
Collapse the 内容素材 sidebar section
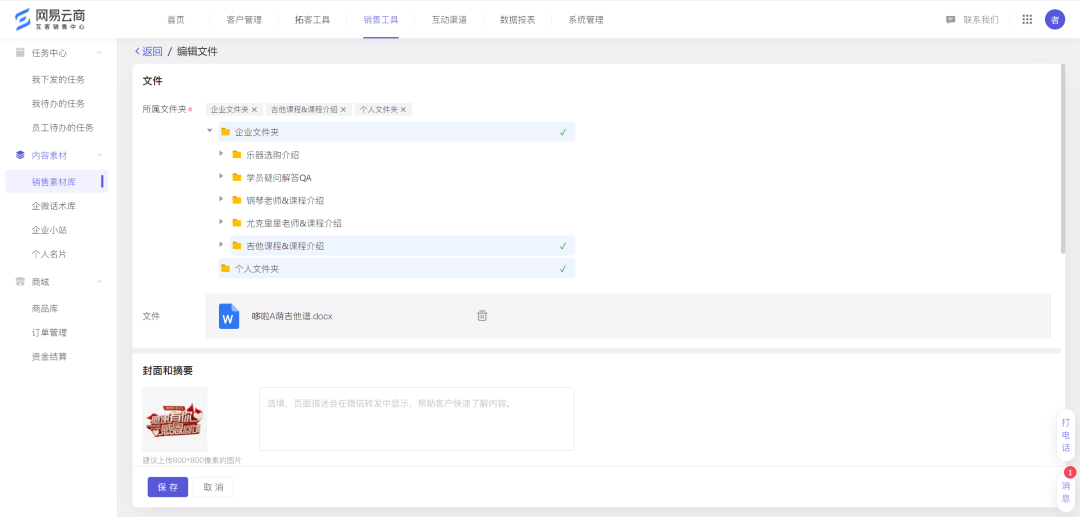99,155
